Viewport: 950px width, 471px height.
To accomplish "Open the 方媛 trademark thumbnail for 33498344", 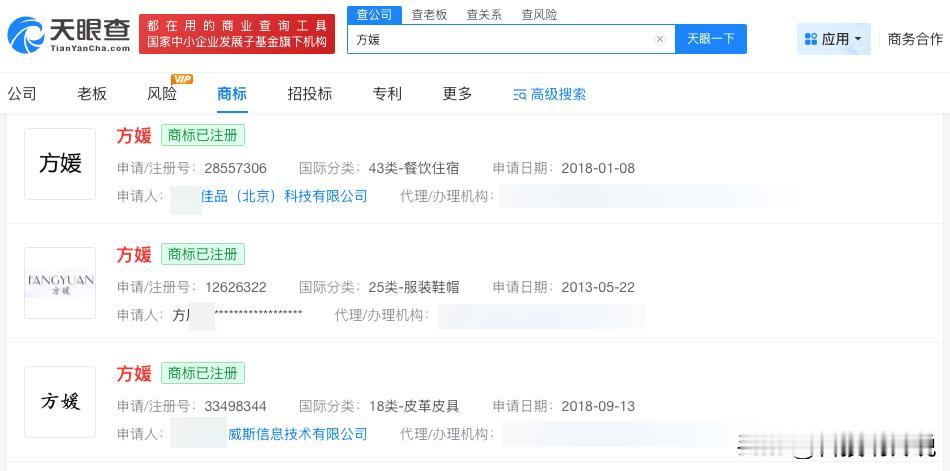I will coord(60,402).
